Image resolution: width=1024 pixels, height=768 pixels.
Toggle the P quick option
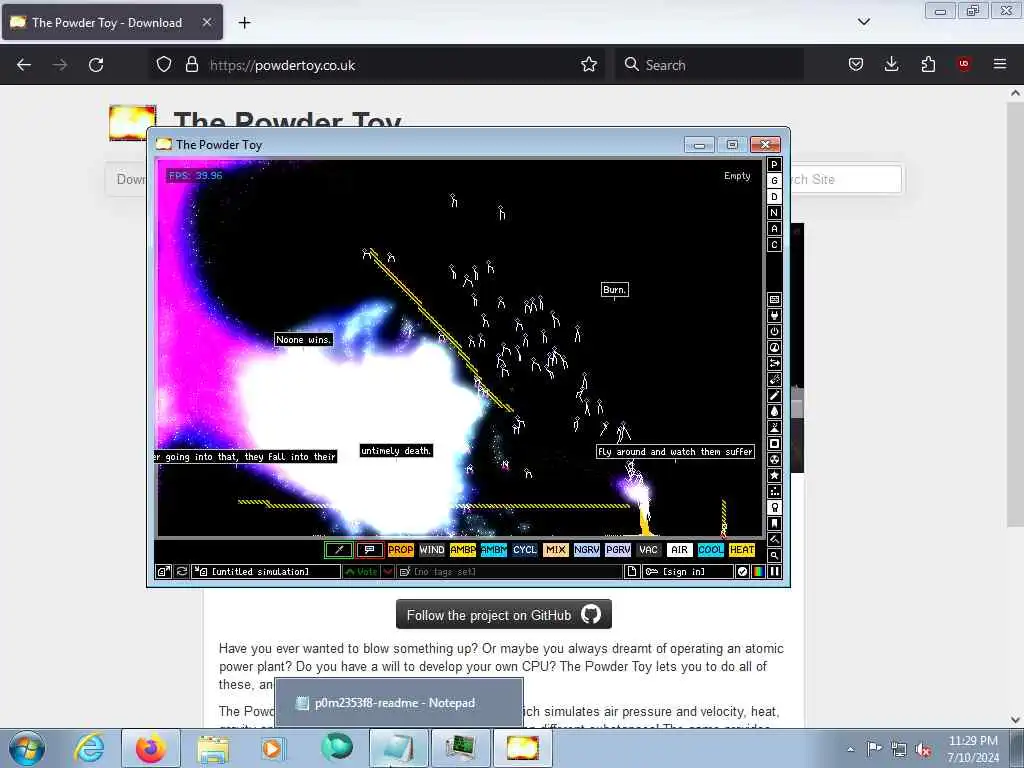click(774, 165)
